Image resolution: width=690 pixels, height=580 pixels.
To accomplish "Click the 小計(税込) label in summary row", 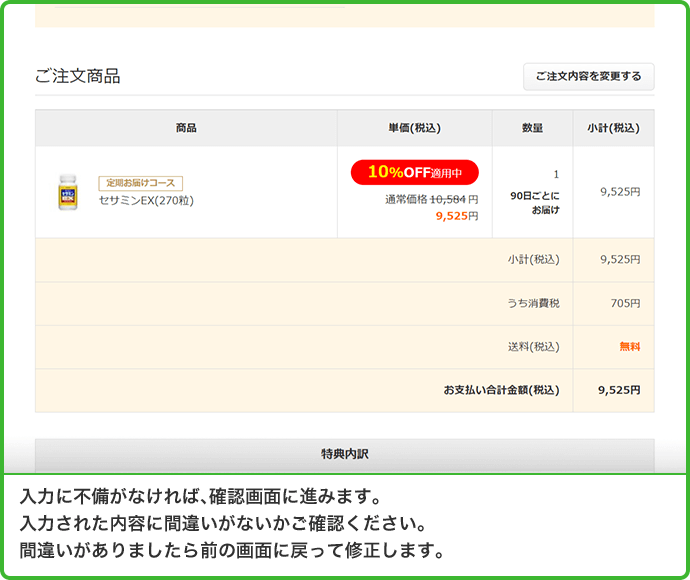I will coord(534,260).
